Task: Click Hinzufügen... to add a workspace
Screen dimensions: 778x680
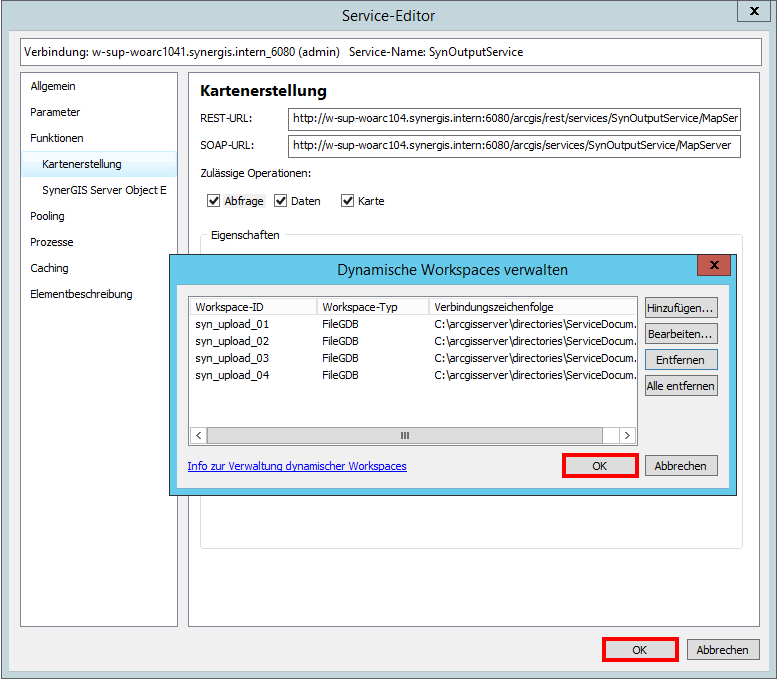Action: [x=680, y=308]
